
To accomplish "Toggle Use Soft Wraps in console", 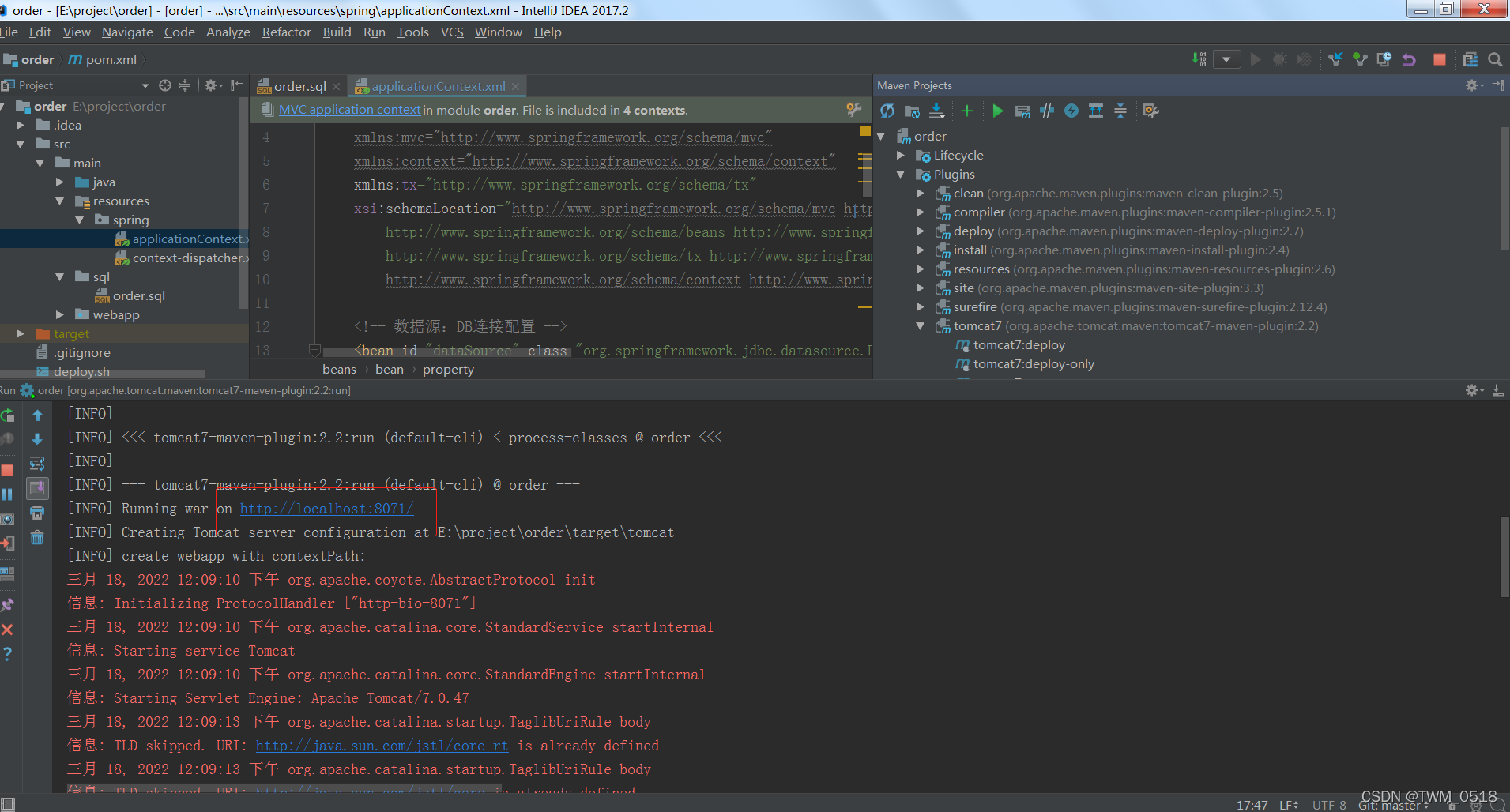I will pos(37,464).
